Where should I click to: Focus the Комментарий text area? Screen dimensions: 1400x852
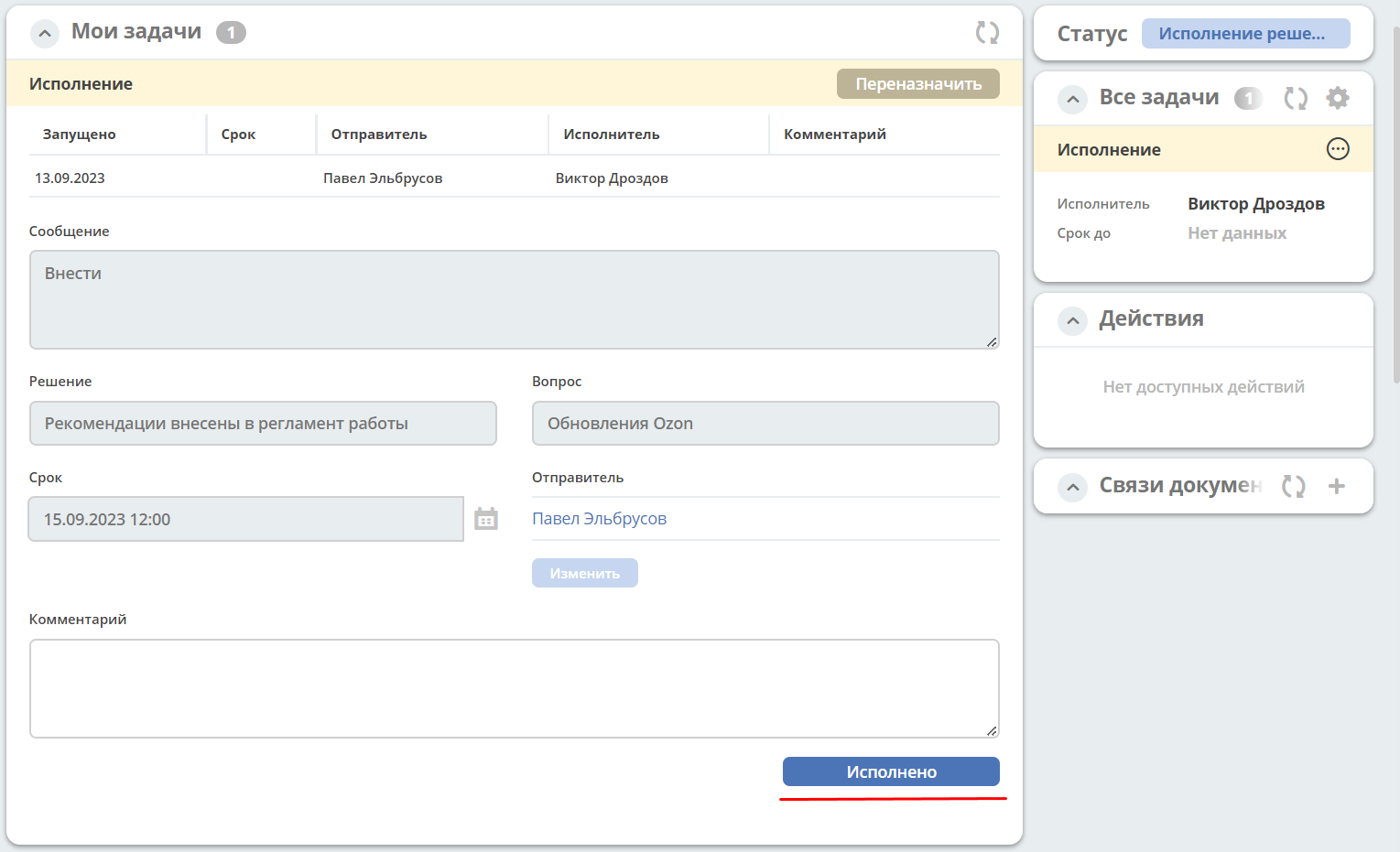[515, 688]
